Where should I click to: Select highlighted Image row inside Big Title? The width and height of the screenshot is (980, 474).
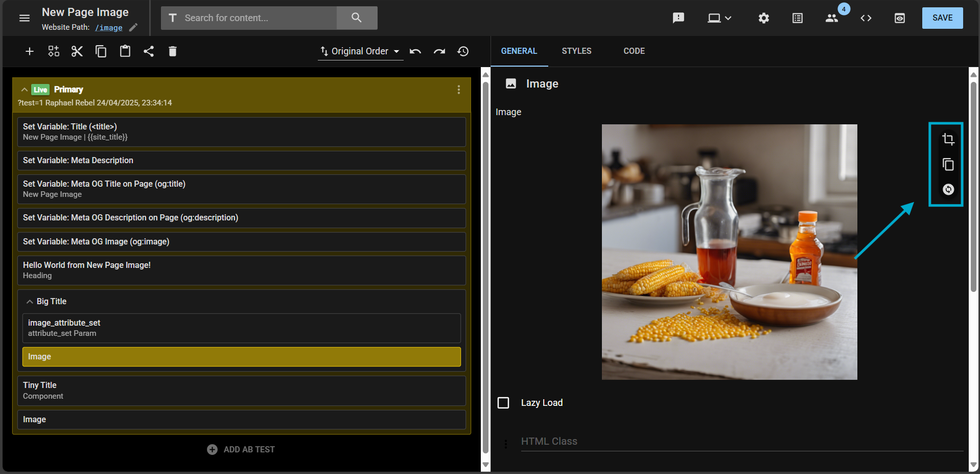(x=244, y=356)
